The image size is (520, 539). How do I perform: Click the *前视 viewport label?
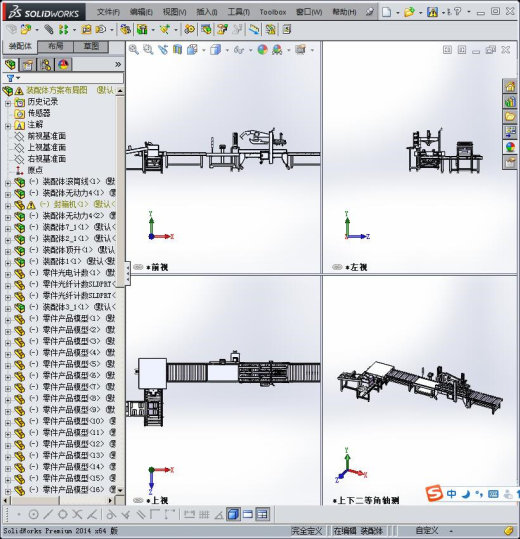coord(157,267)
